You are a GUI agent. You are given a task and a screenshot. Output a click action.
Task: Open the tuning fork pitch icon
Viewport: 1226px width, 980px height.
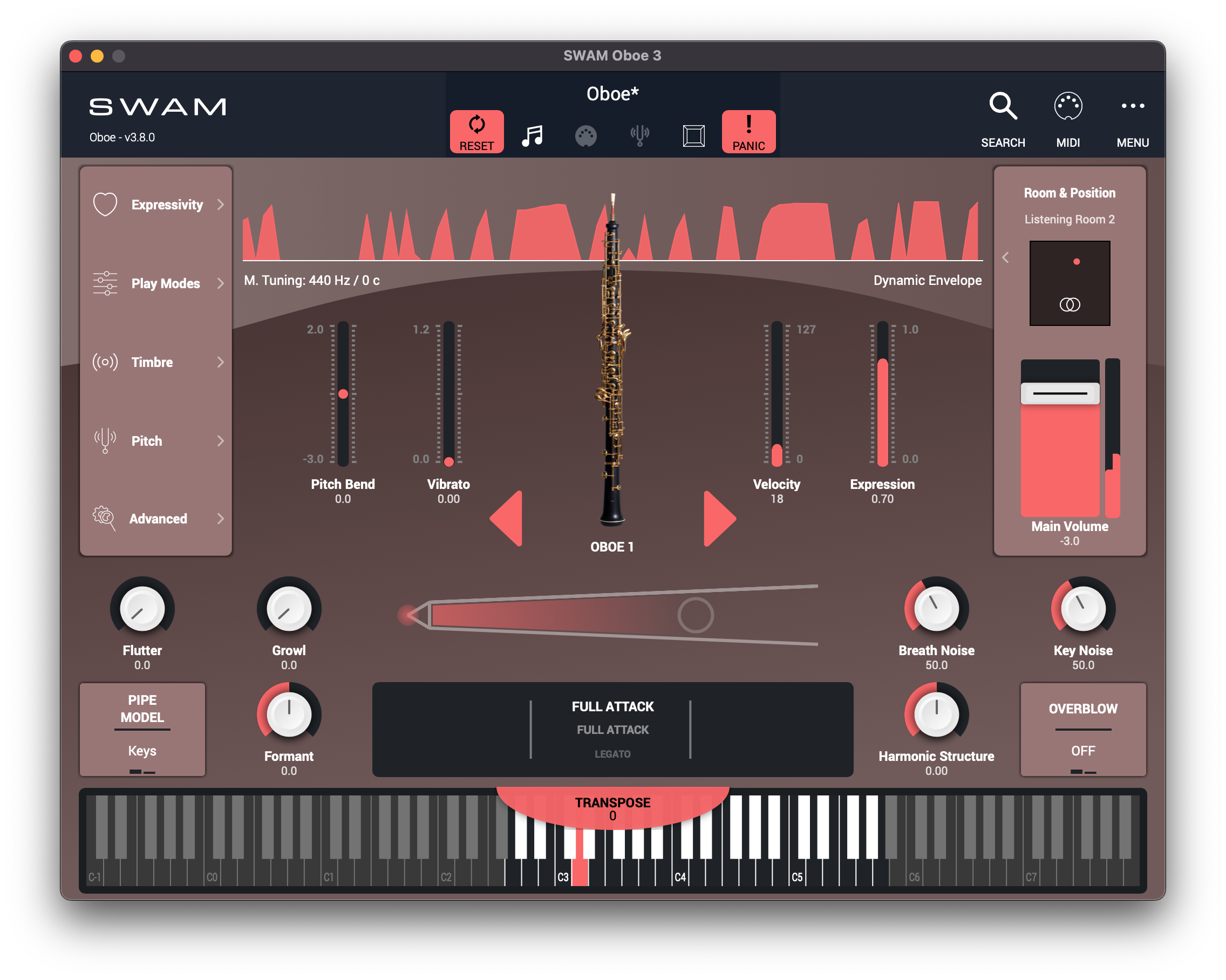pos(640,135)
